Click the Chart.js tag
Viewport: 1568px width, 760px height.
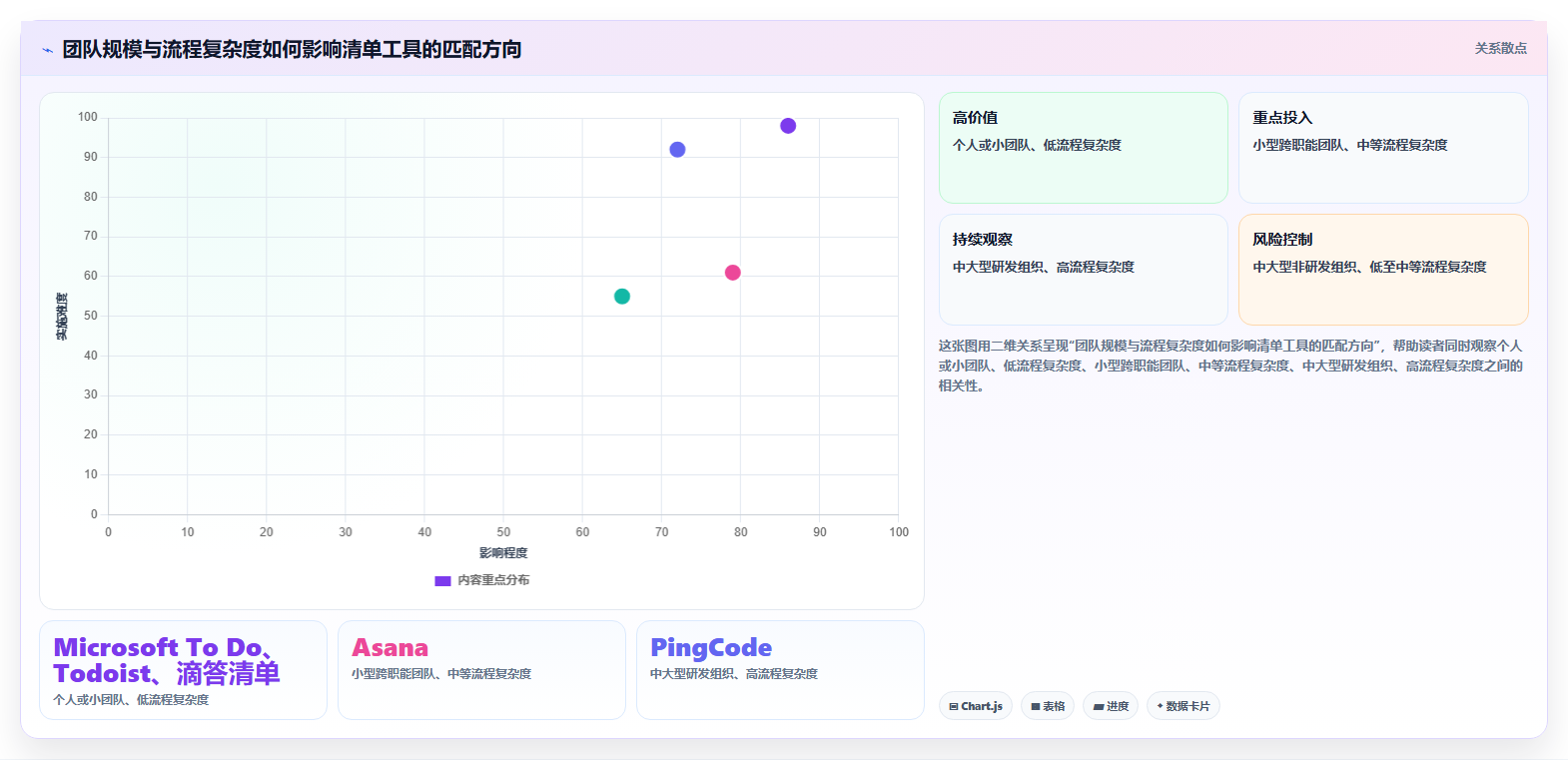976,706
